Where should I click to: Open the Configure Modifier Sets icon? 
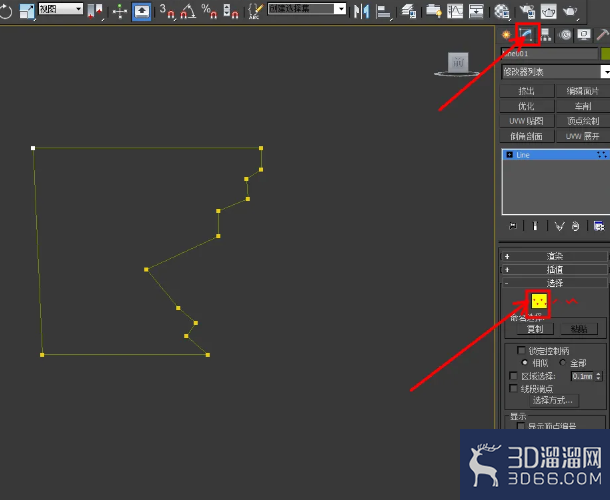tap(599, 226)
